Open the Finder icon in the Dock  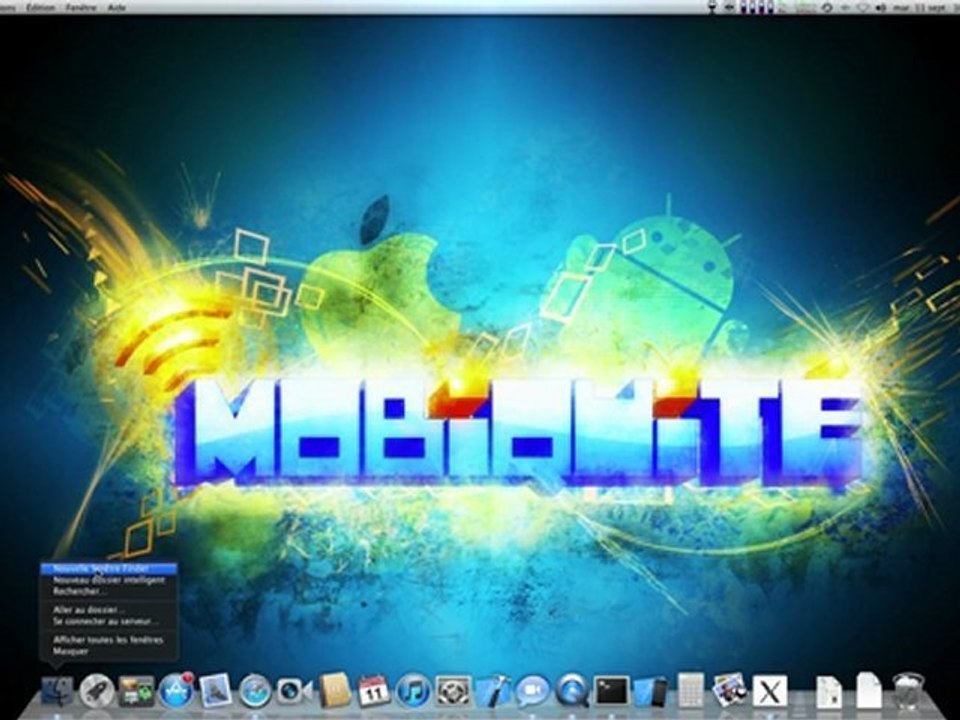(57, 691)
